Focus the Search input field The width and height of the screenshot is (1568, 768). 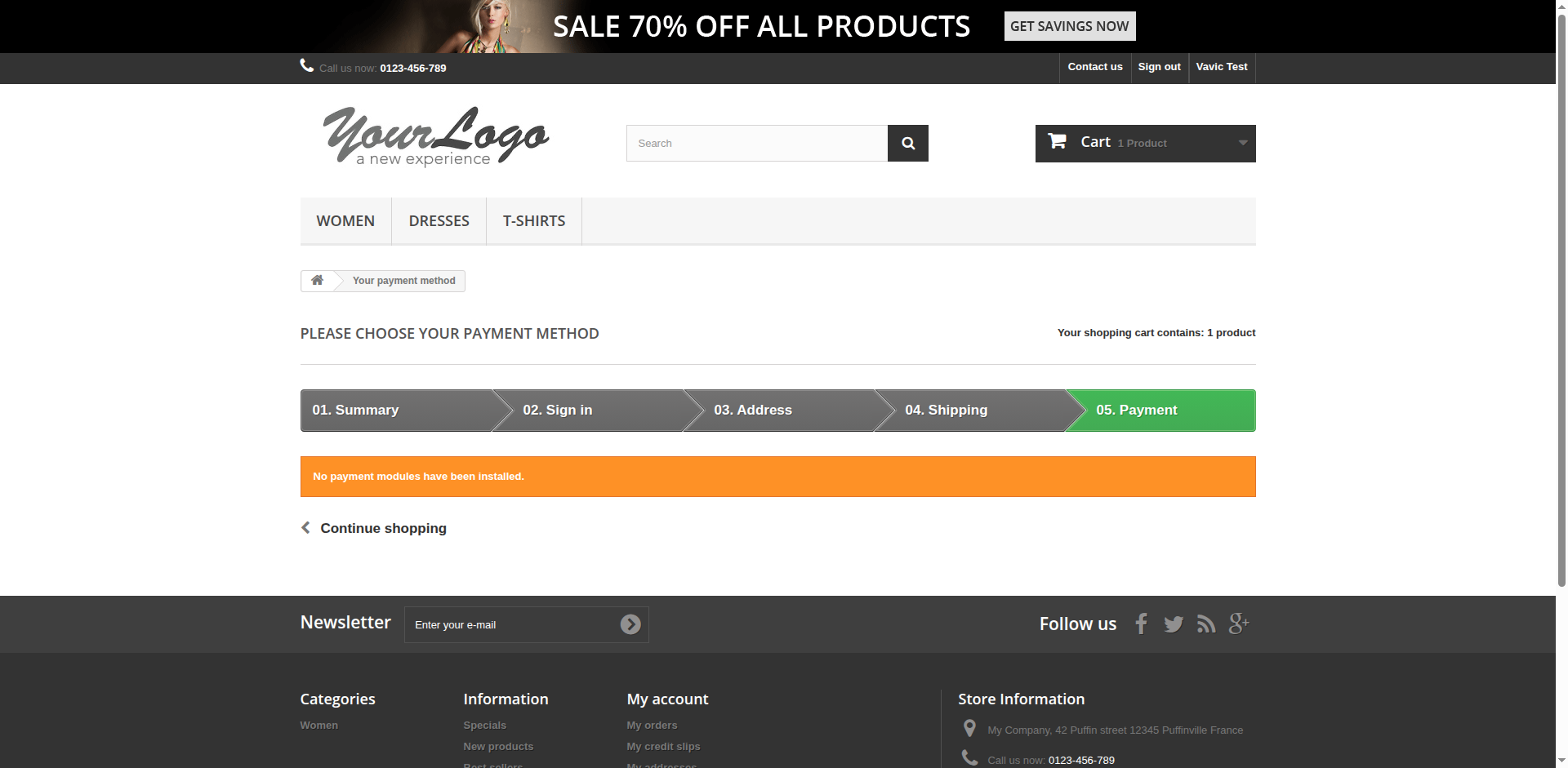756,144
